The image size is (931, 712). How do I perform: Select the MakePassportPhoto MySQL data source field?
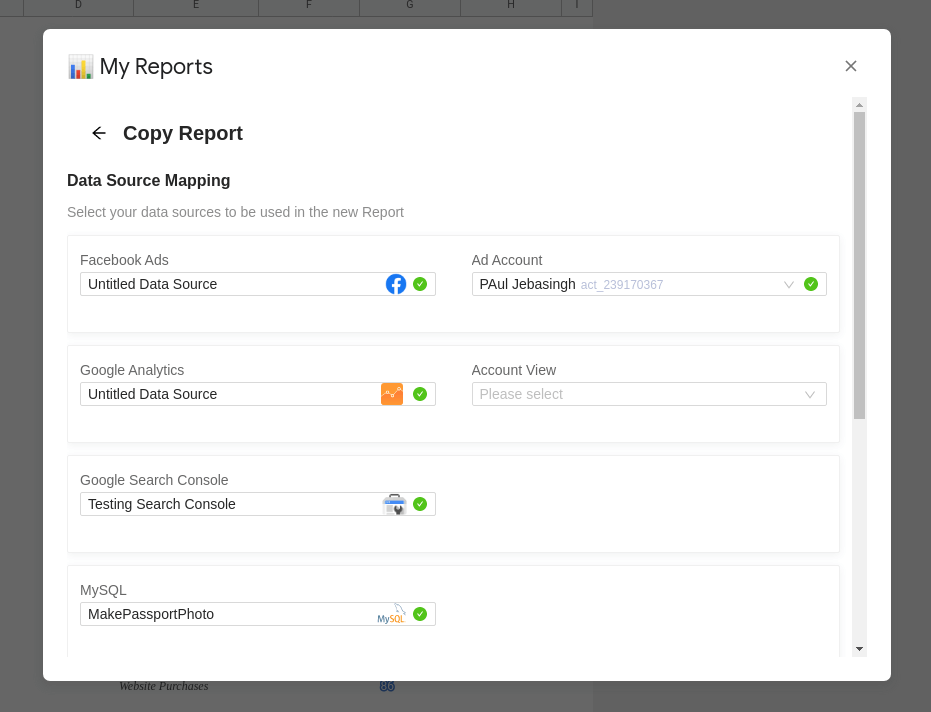[258, 614]
